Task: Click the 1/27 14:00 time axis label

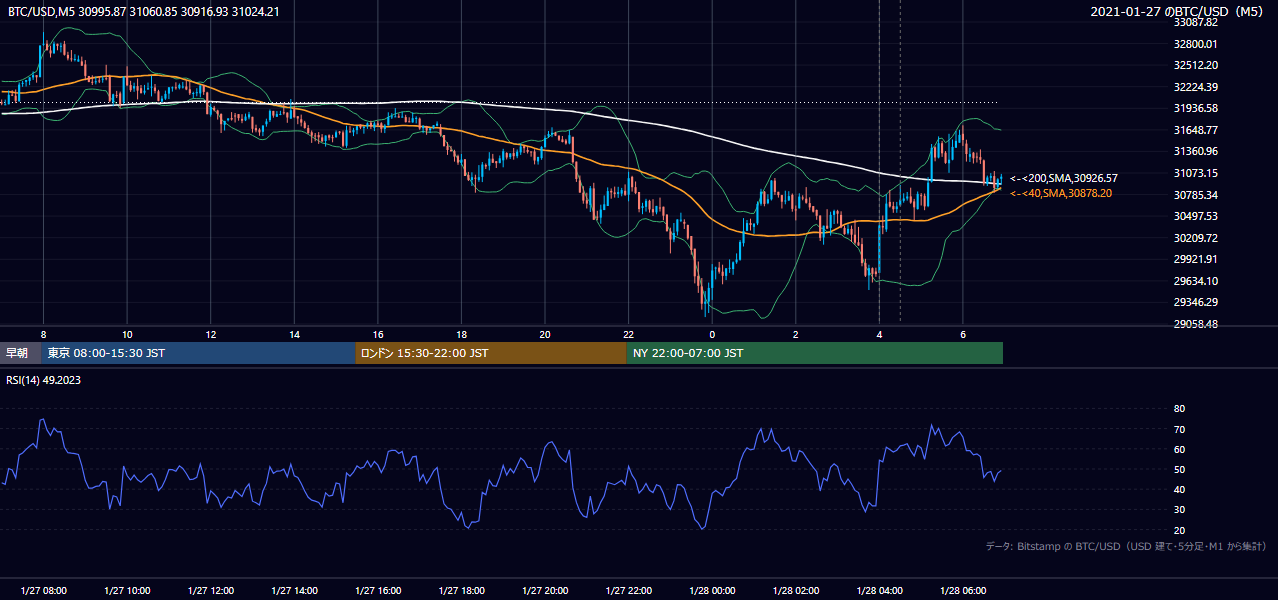Action: (294, 591)
